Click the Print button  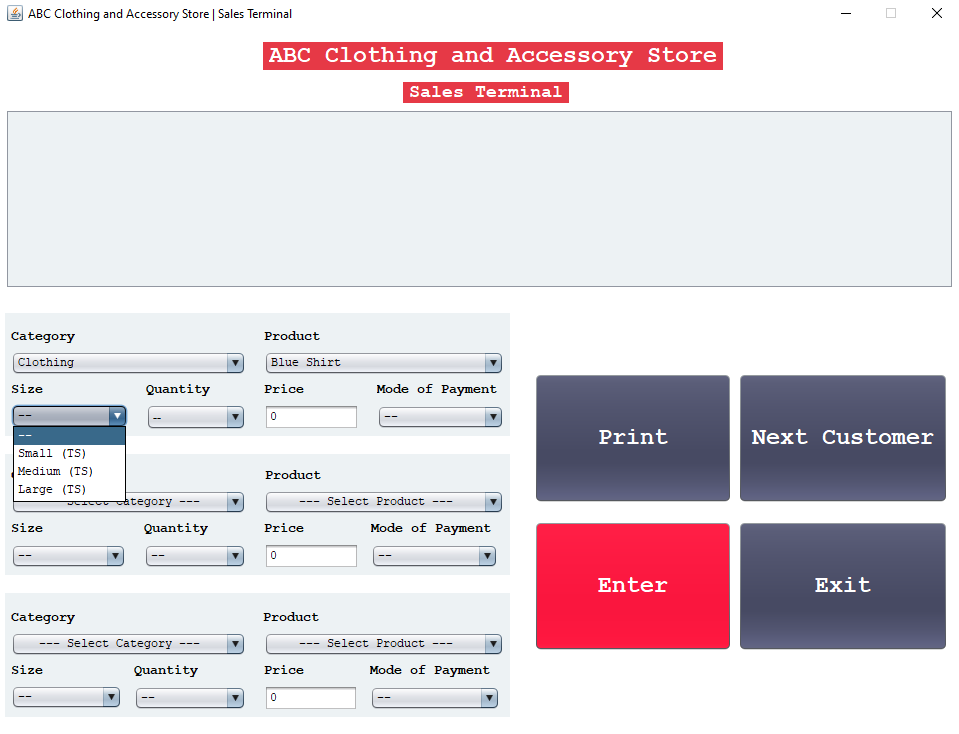(x=633, y=438)
